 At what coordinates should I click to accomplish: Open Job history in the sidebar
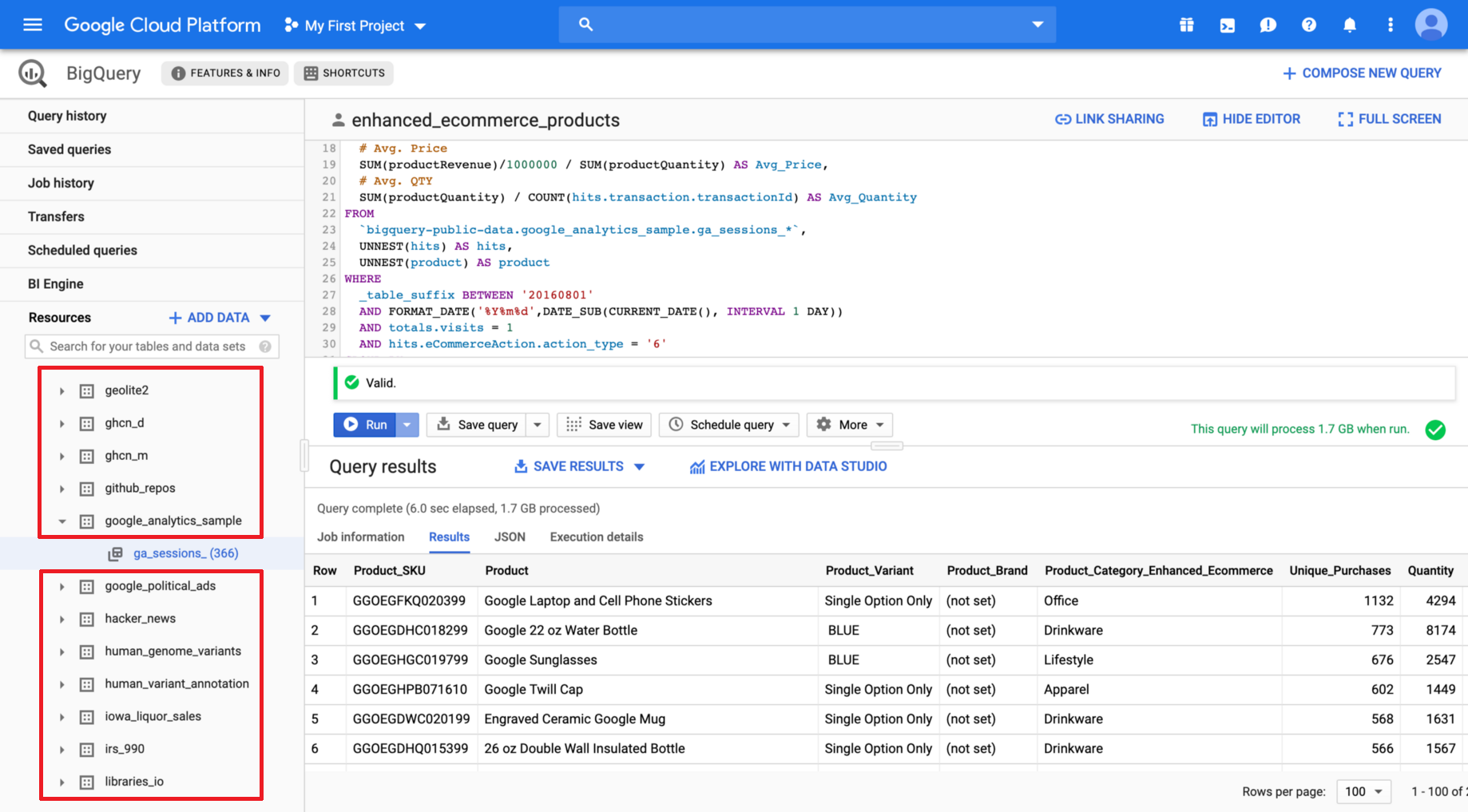(x=152, y=183)
